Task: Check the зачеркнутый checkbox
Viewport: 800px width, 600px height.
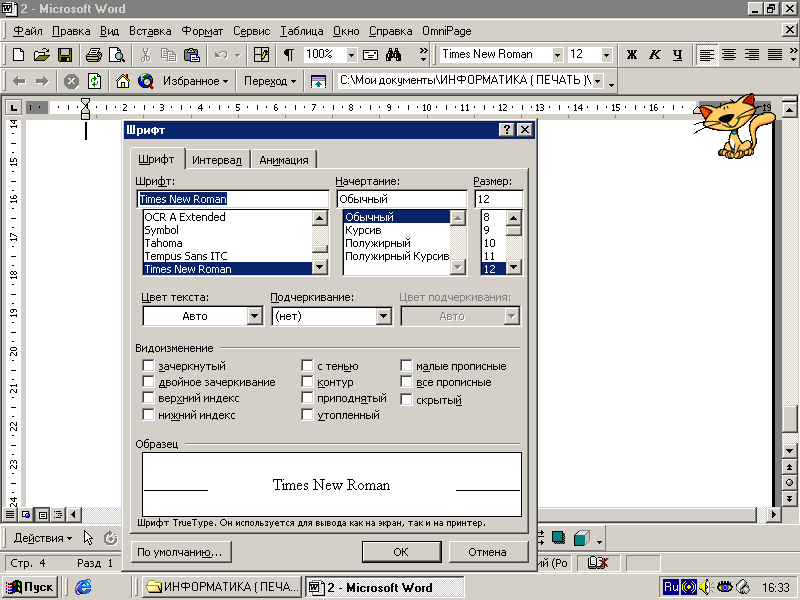Action: 148,366
